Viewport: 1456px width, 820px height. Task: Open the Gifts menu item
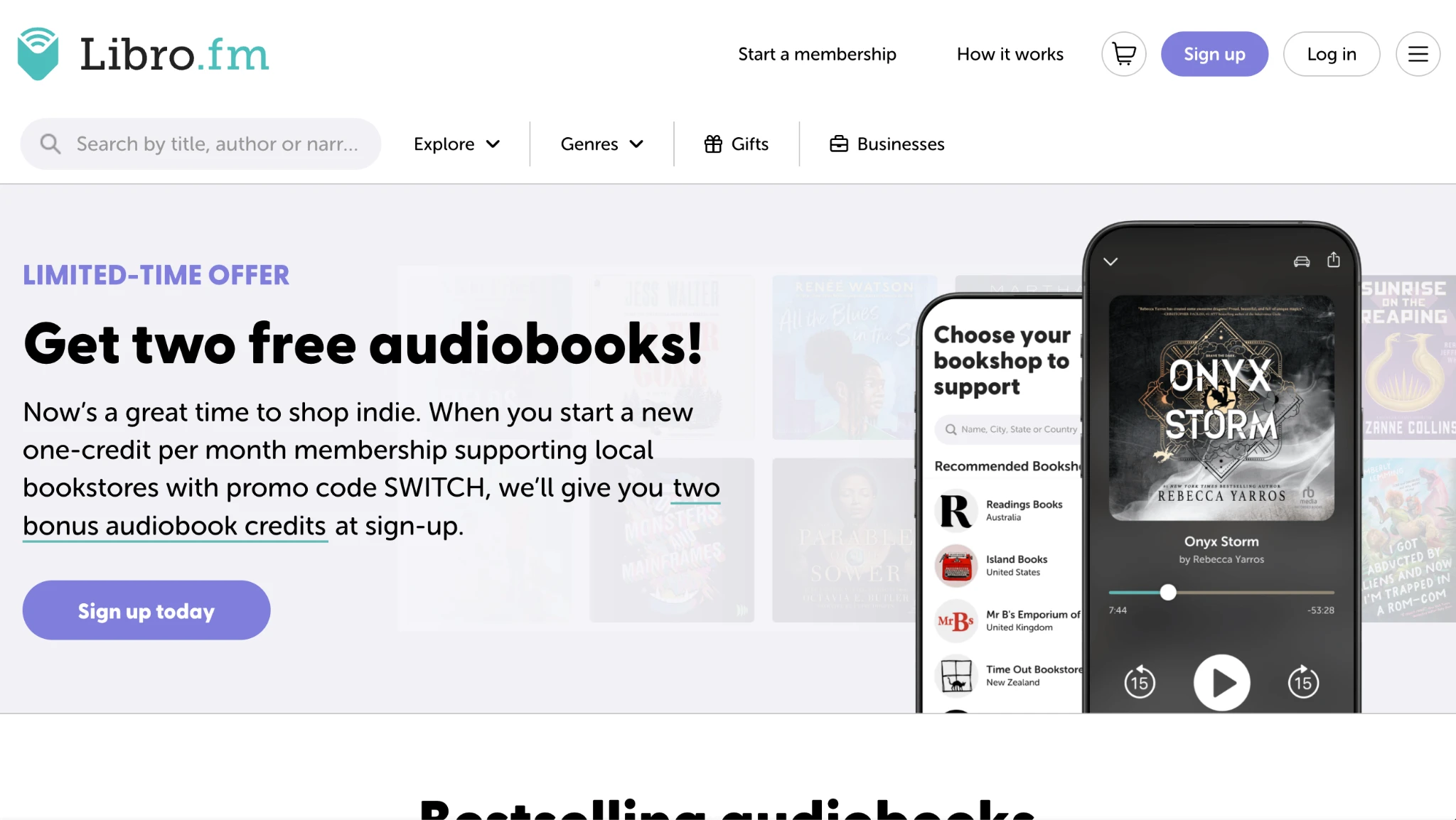tap(736, 144)
